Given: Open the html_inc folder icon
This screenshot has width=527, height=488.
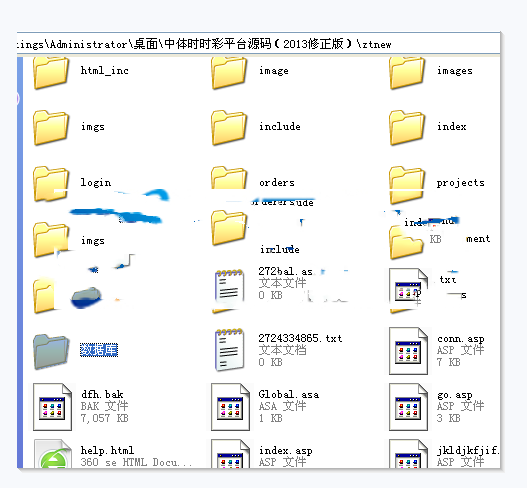Looking at the screenshot, I should tap(51, 73).
